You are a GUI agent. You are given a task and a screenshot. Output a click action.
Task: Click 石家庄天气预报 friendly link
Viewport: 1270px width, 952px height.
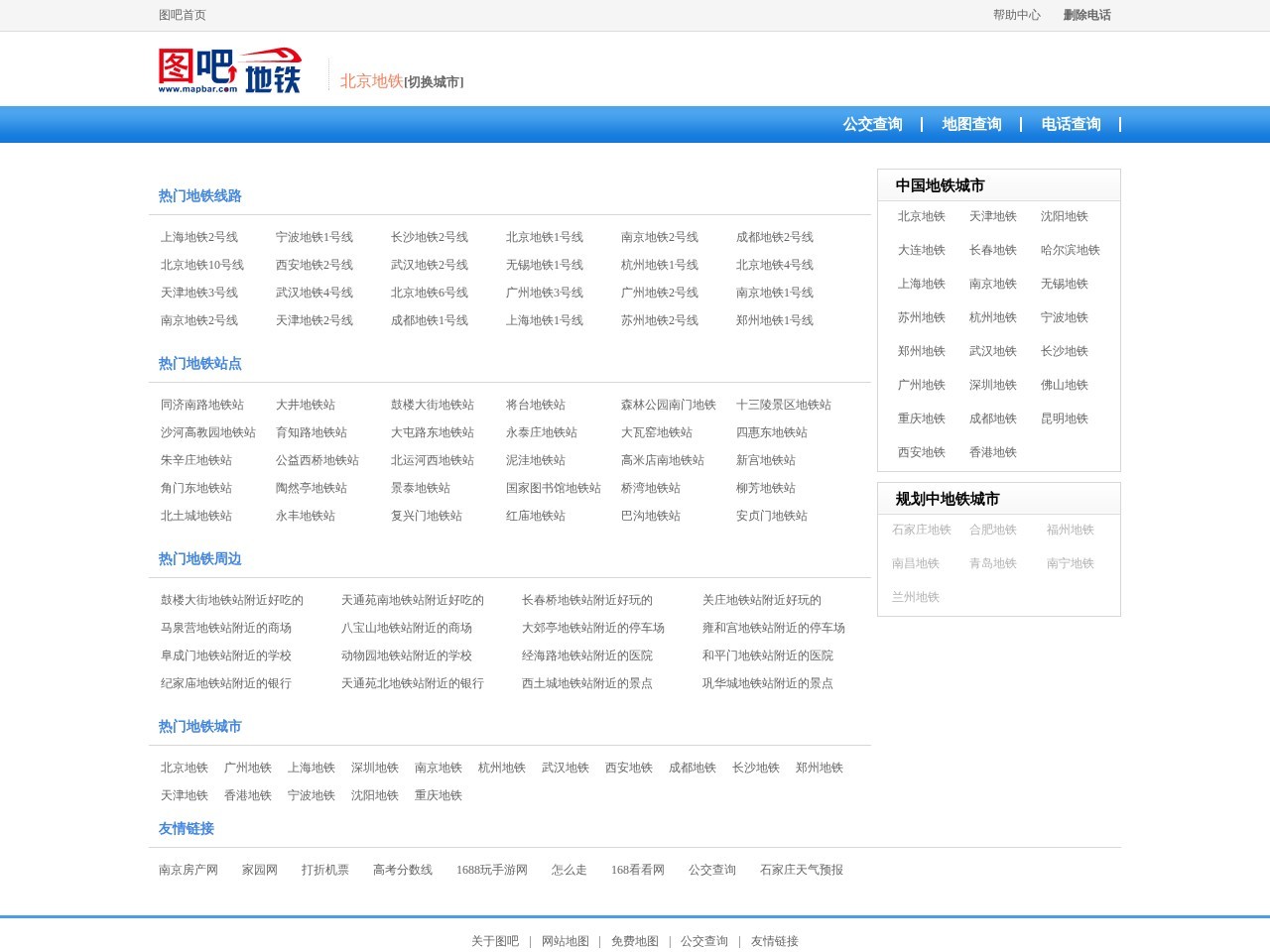point(802,870)
